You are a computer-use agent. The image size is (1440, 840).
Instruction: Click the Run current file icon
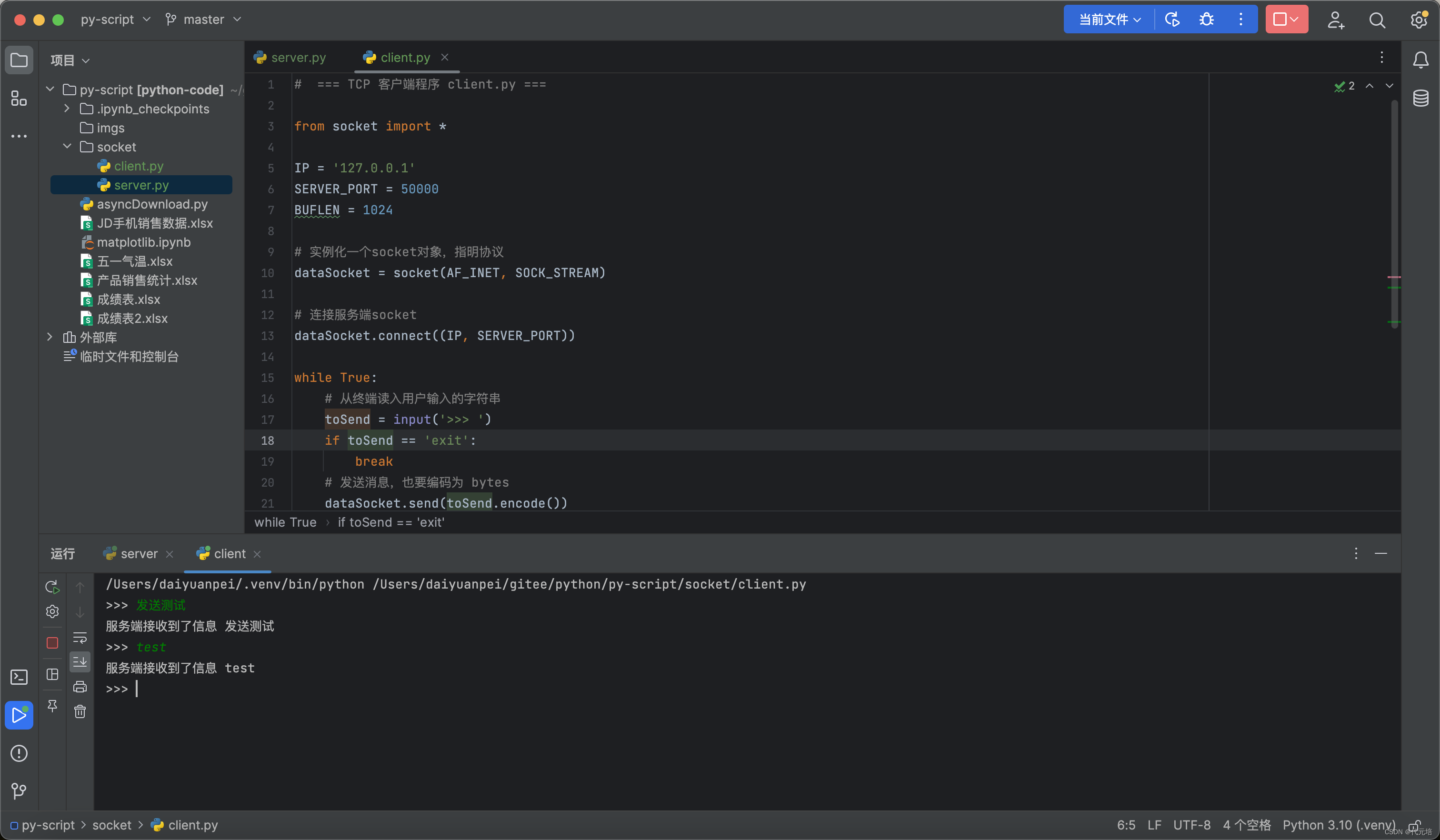[x=1172, y=20]
